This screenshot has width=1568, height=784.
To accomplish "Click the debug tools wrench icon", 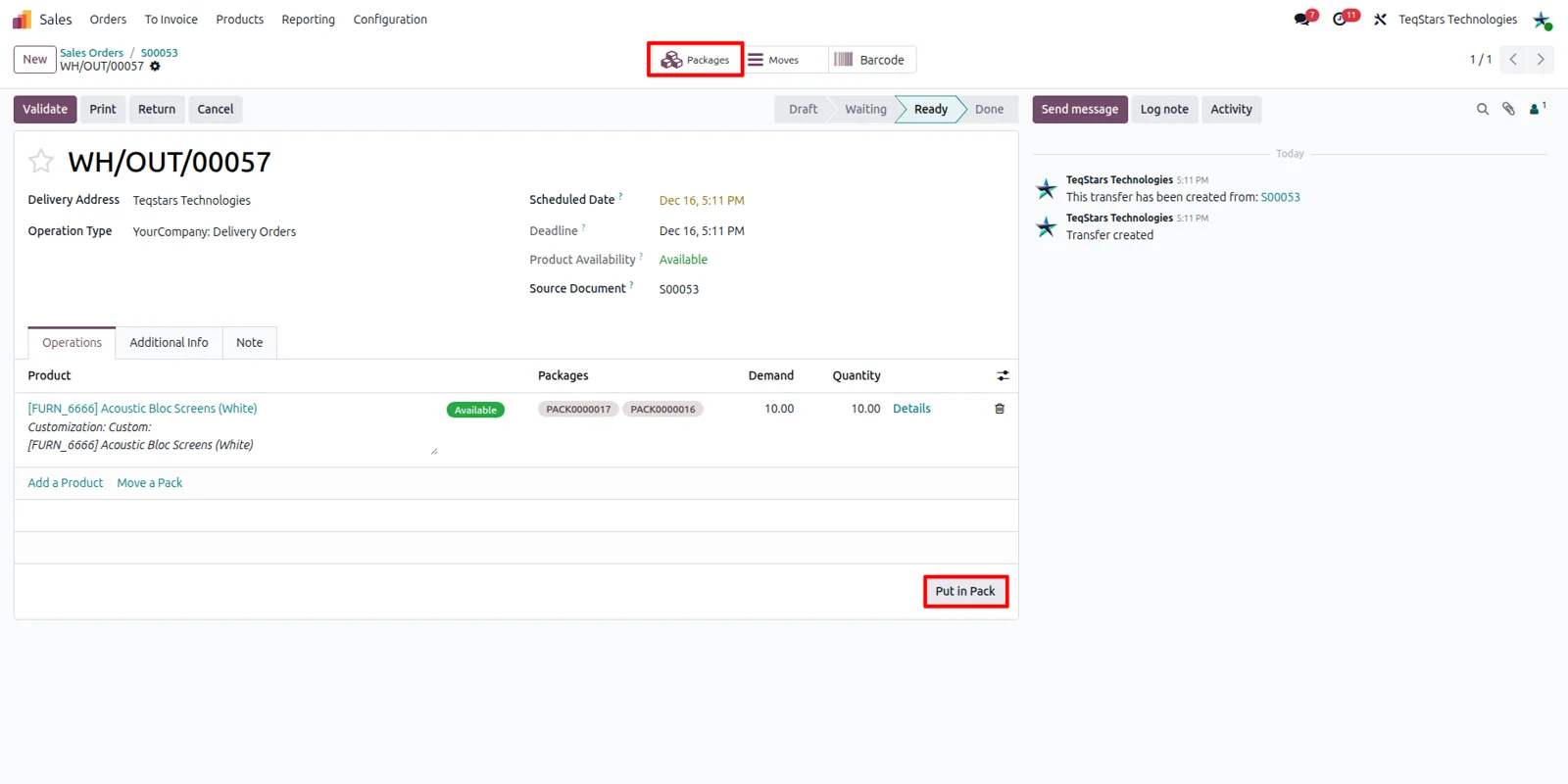I will click(x=1380, y=20).
